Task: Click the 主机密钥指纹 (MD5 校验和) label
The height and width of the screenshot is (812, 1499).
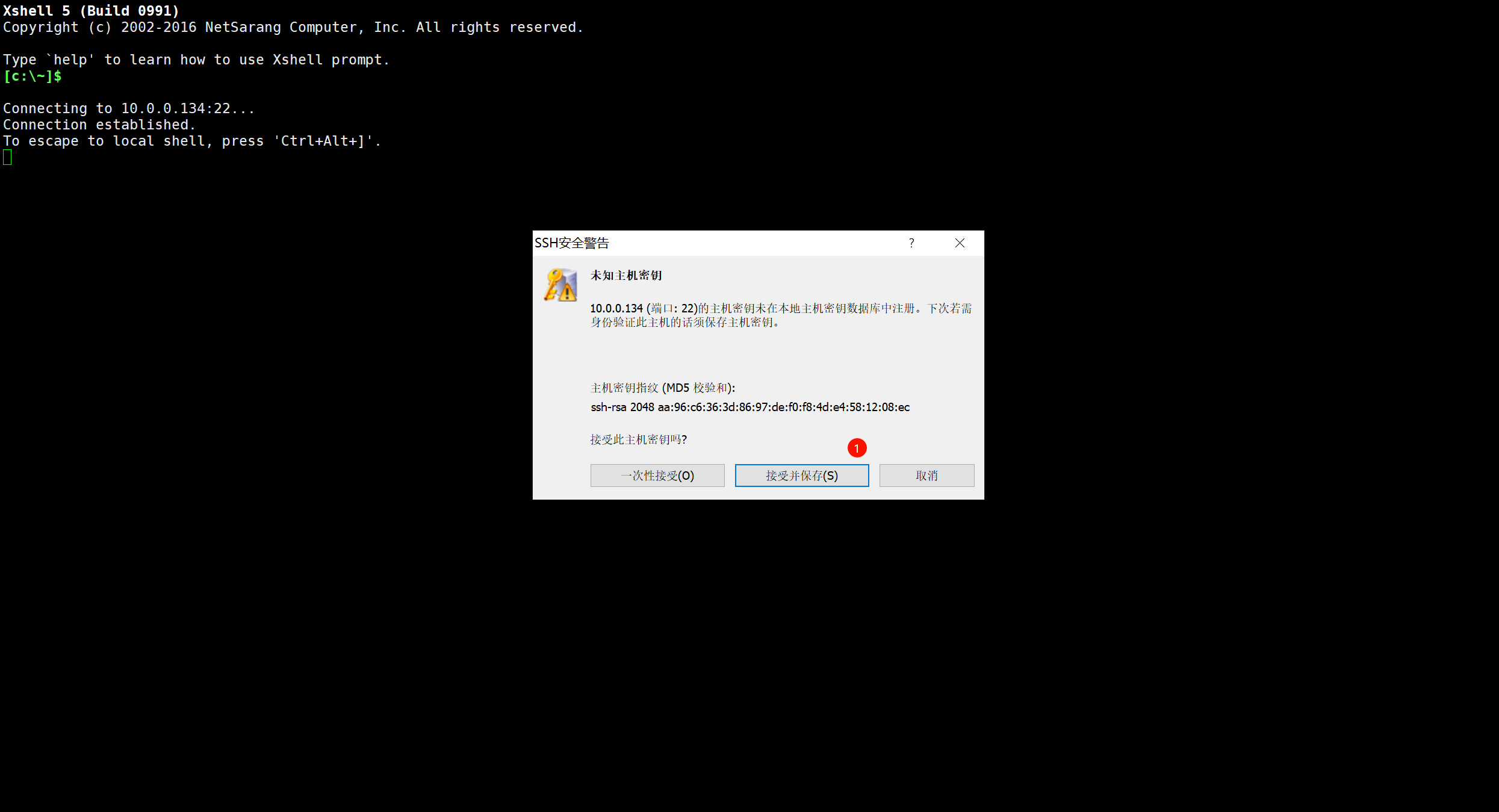Action: click(662, 388)
